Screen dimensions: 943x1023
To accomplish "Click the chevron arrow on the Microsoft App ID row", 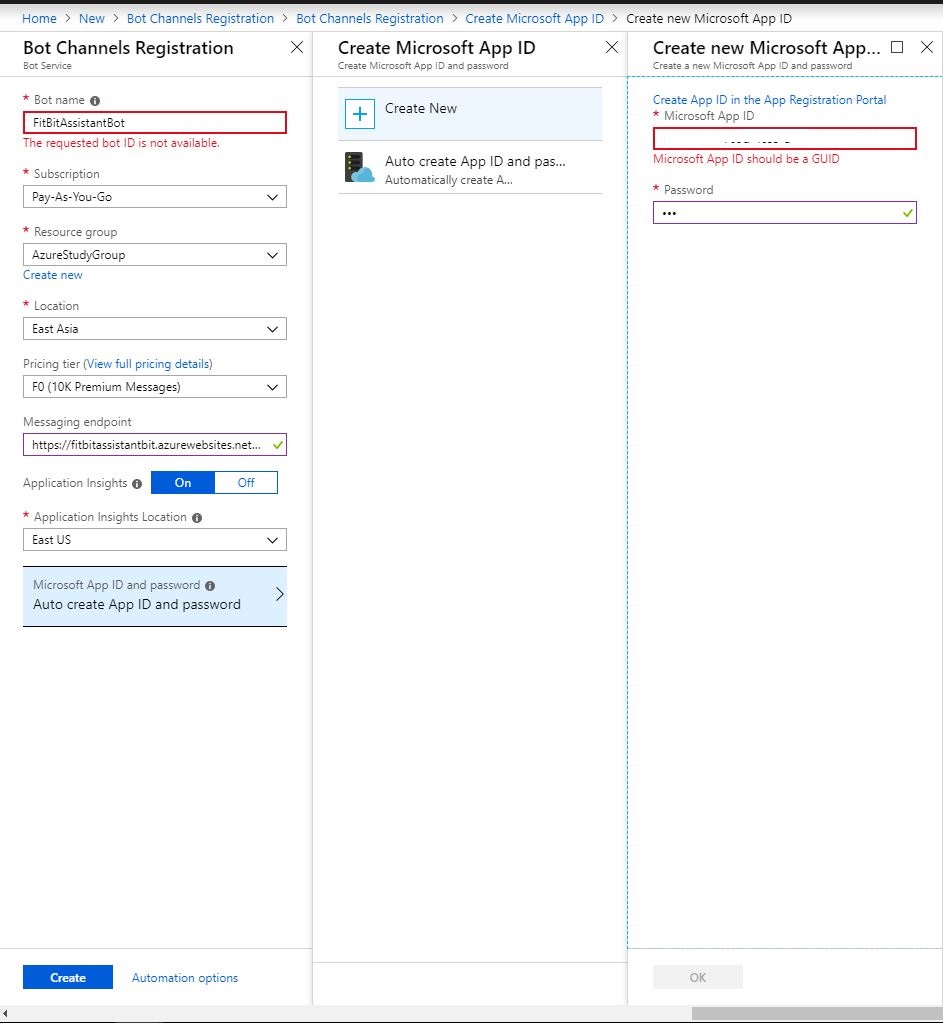I will (x=279, y=594).
